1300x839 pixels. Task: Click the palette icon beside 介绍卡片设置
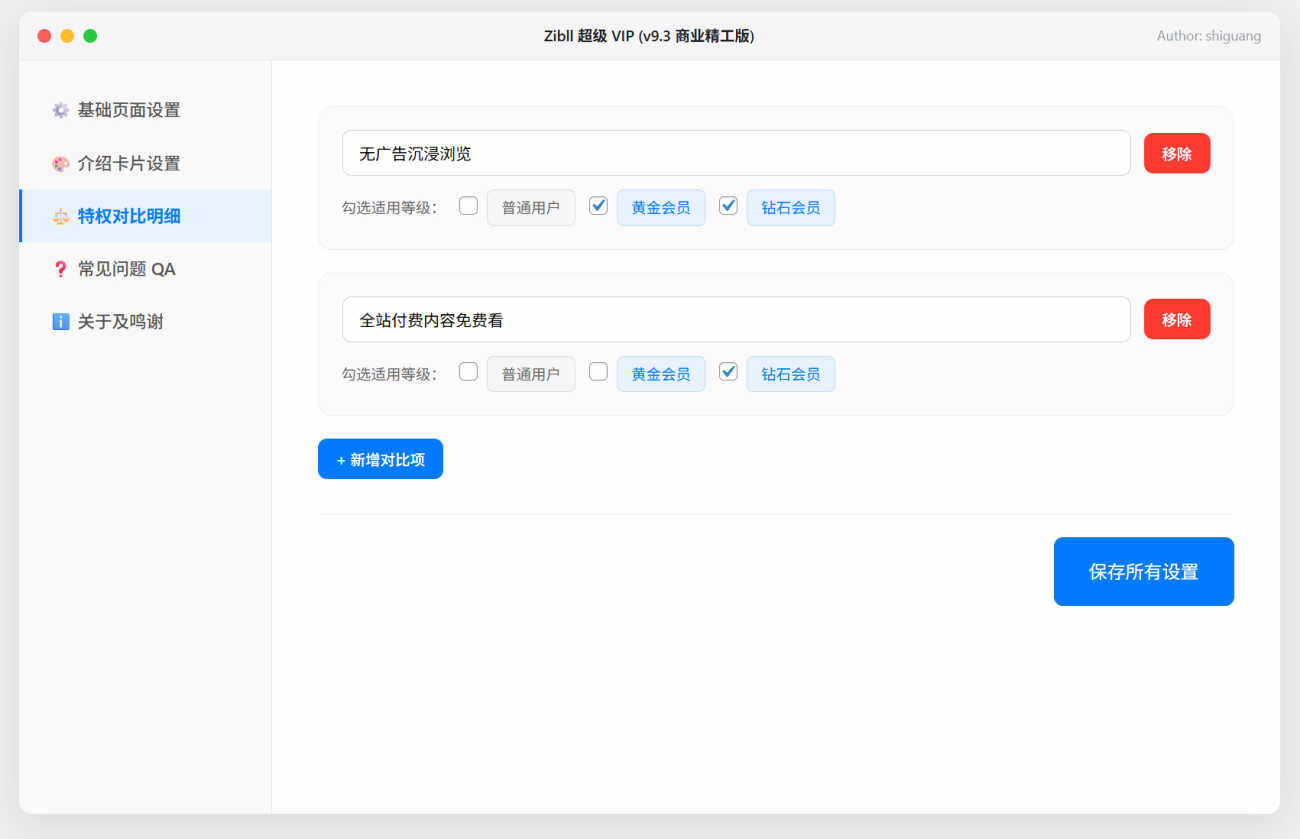click(60, 163)
